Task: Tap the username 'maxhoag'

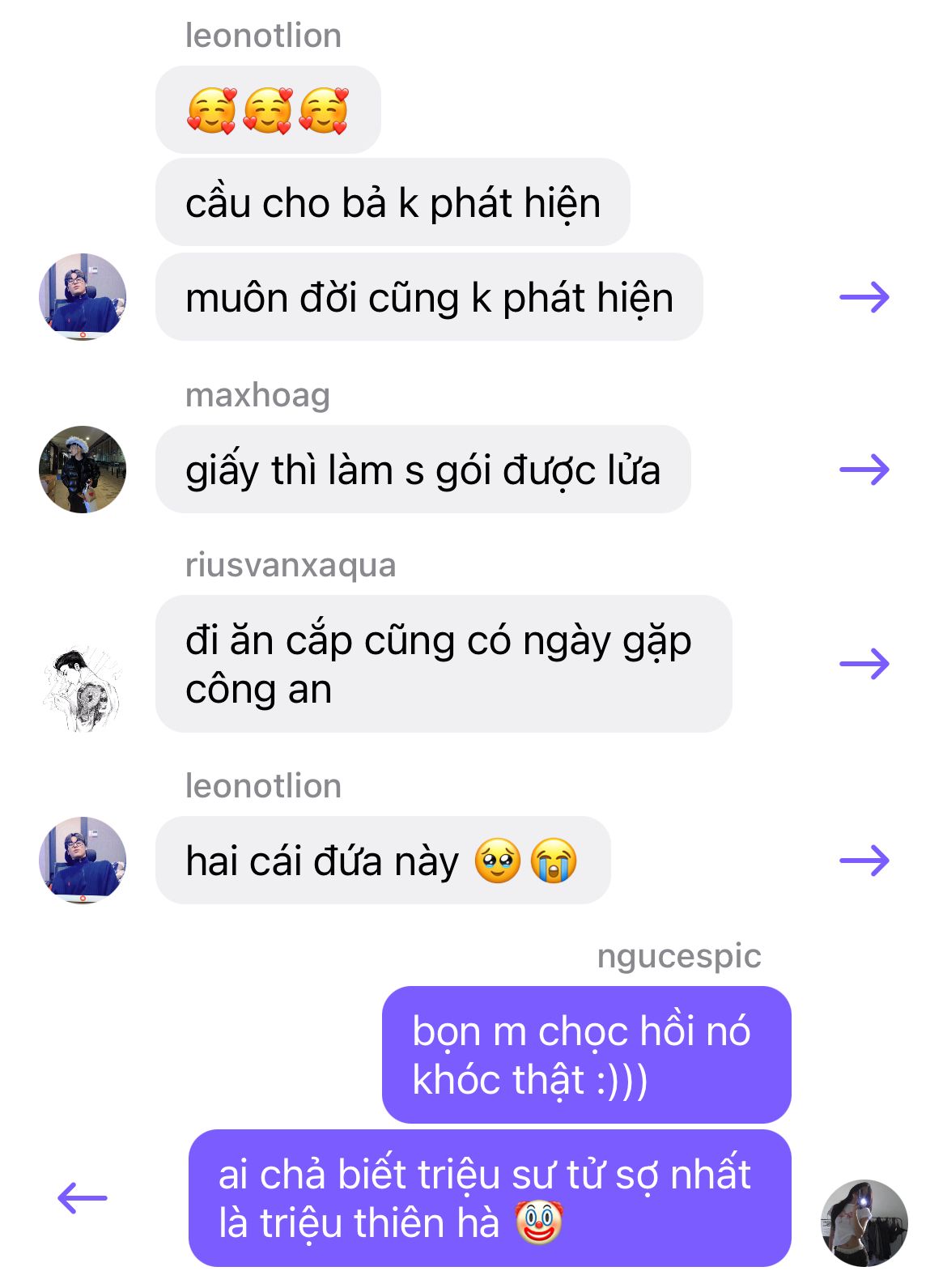Action: click(257, 395)
